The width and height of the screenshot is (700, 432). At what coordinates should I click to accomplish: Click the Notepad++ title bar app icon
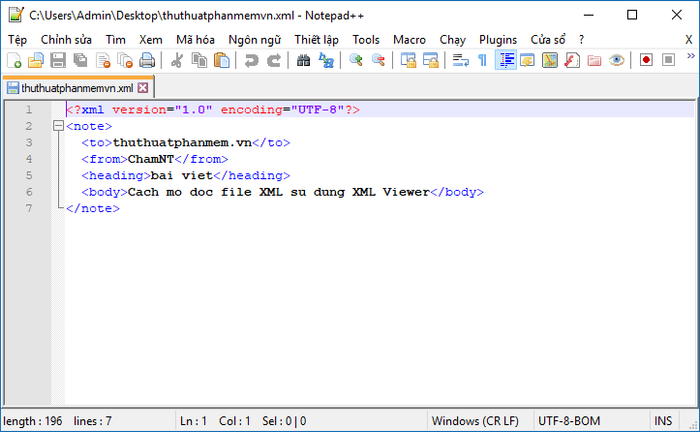16,15
